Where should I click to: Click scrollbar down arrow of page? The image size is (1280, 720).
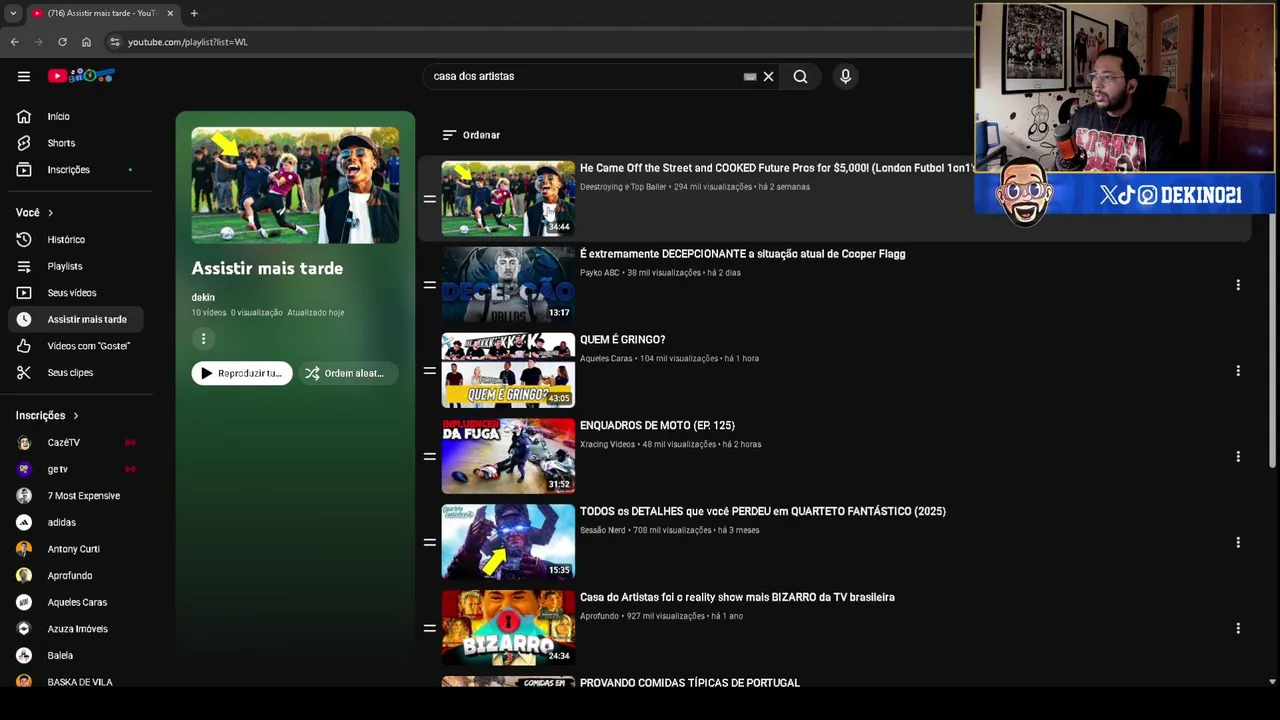click(1272, 682)
